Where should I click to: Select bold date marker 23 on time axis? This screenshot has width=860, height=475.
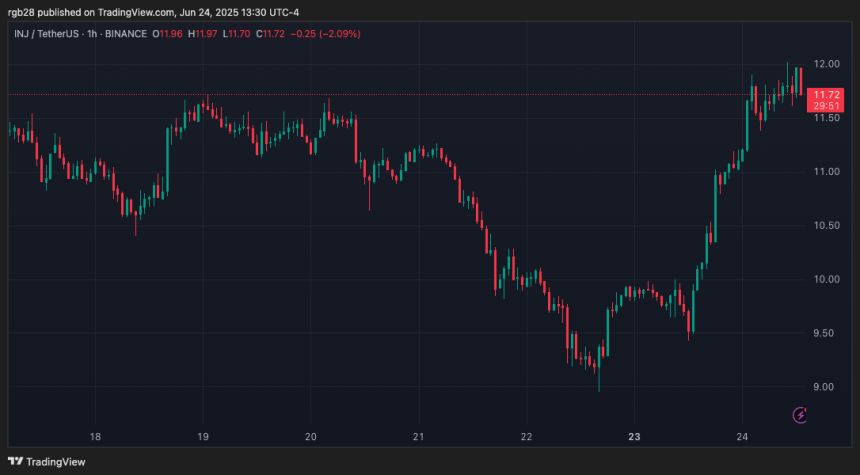click(x=634, y=436)
